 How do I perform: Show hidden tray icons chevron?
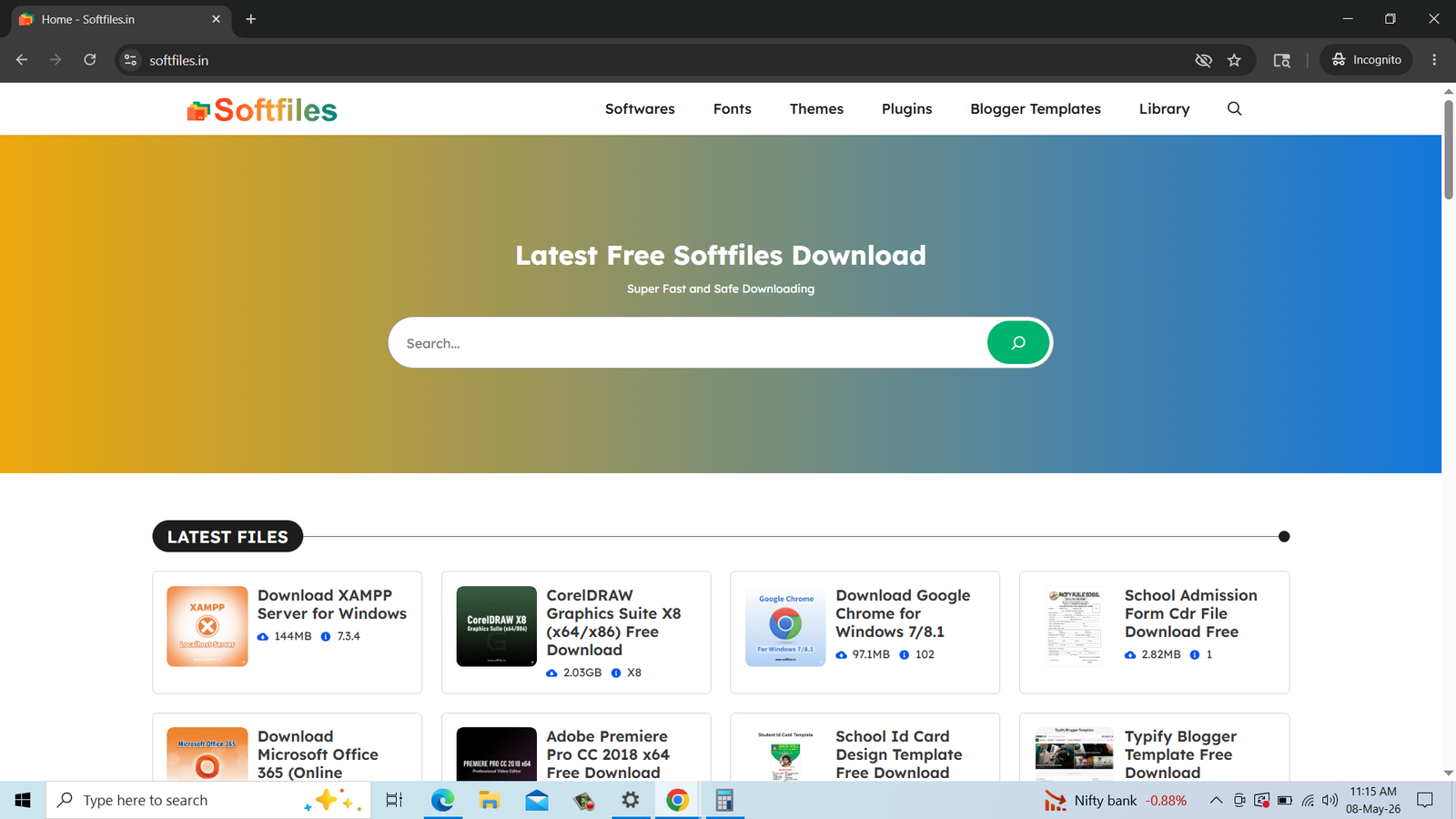tap(1216, 800)
